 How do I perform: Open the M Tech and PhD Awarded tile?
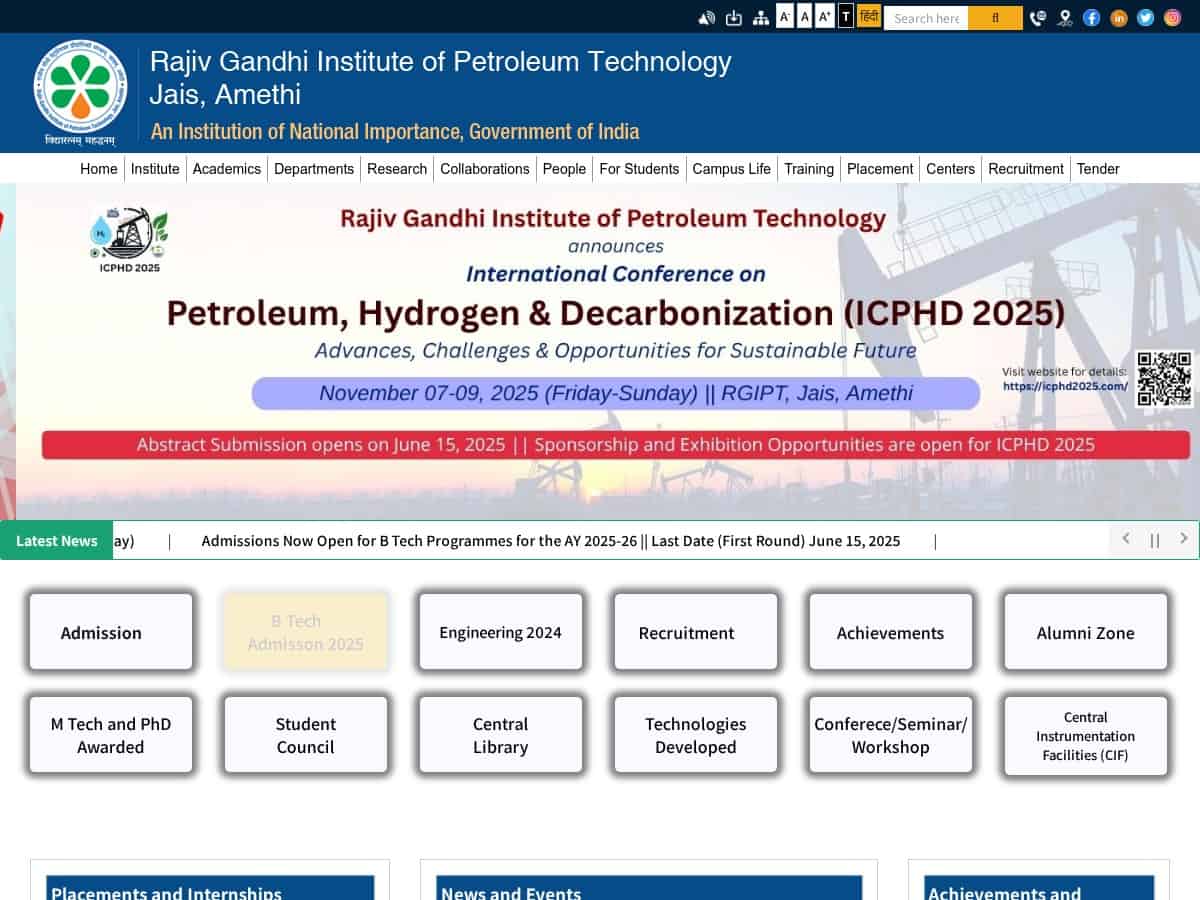(111, 735)
